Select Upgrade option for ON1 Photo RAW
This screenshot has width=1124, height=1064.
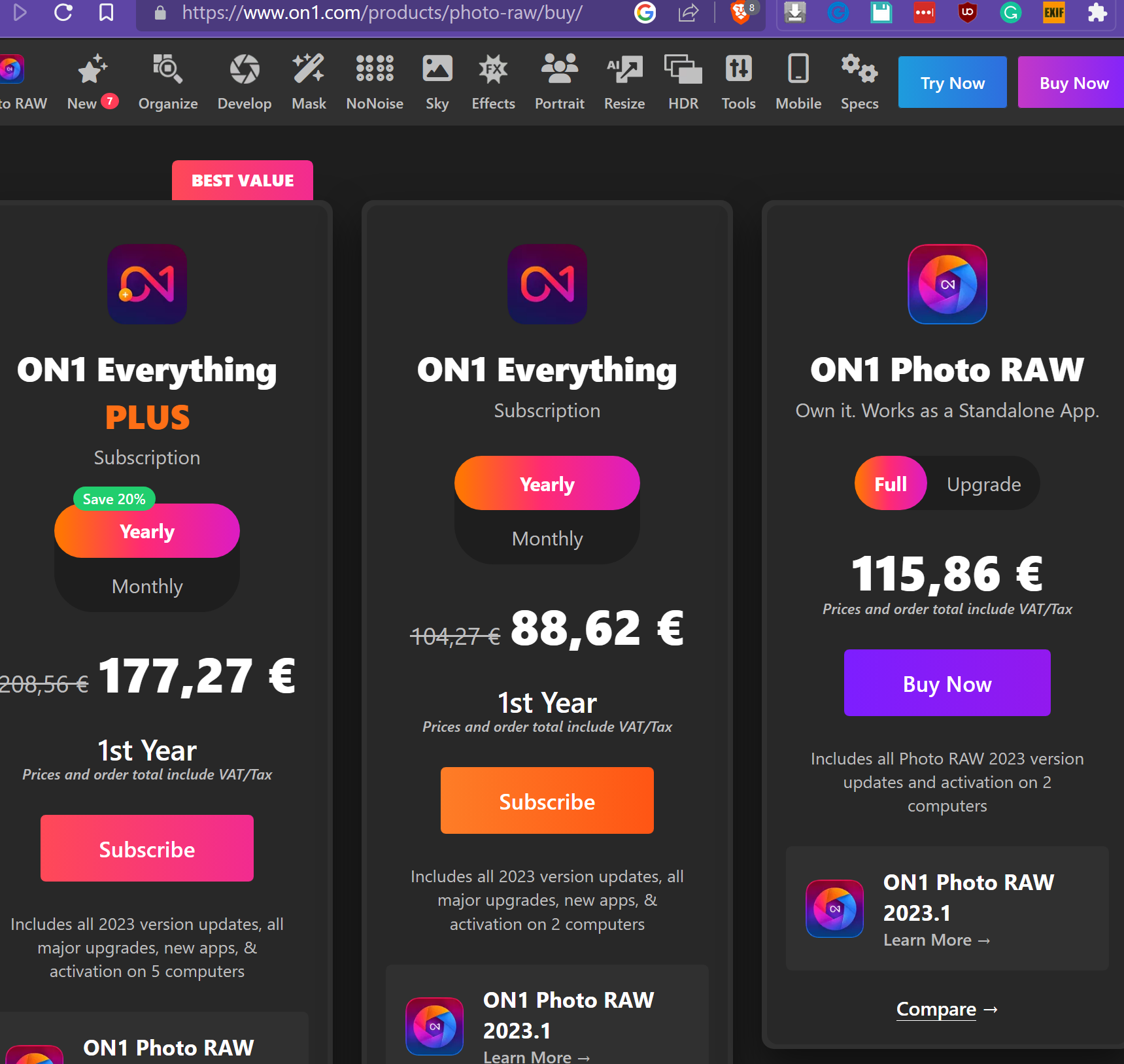point(983,484)
